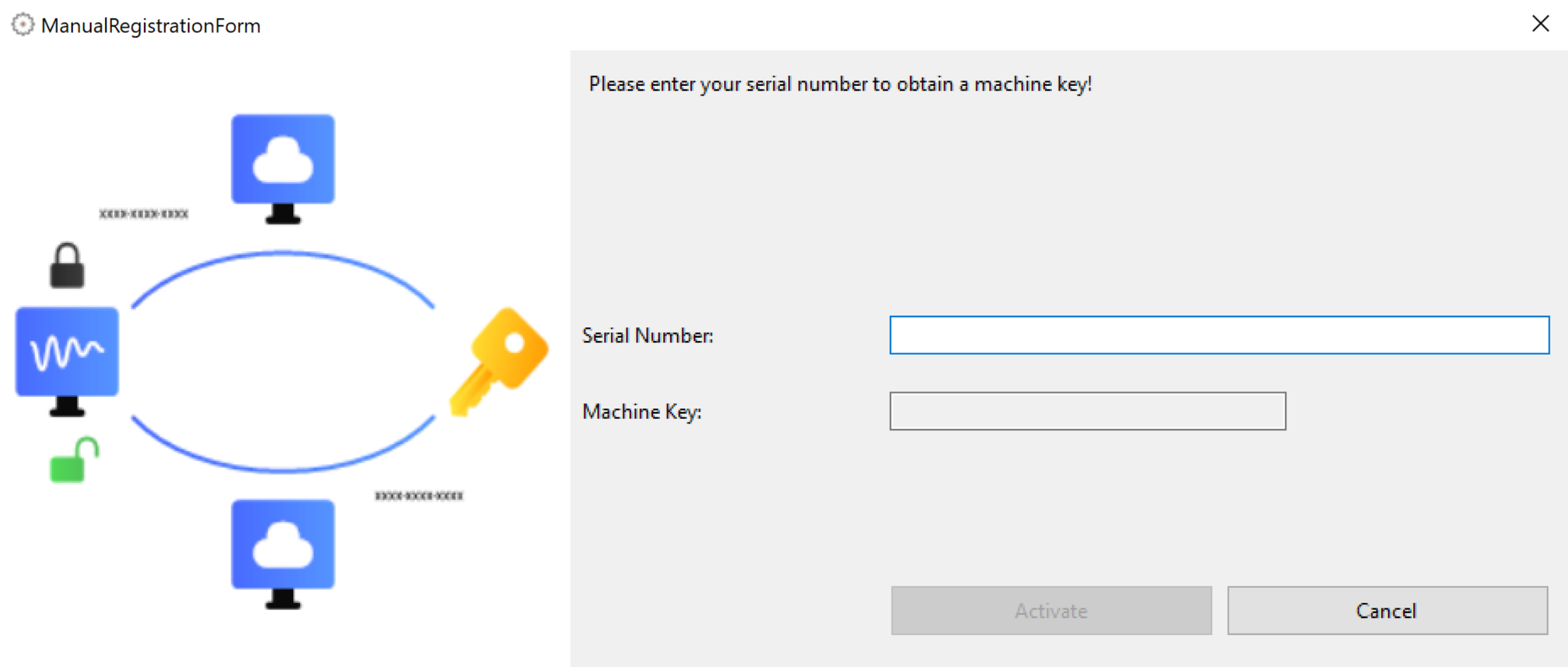The width and height of the screenshot is (1568, 667).
Task: Click the blue waveform monitor icon
Action: (67, 358)
